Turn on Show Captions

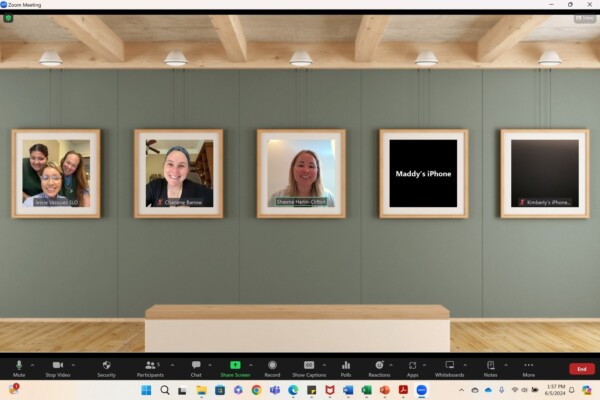pyautogui.click(x=309, y=366)
